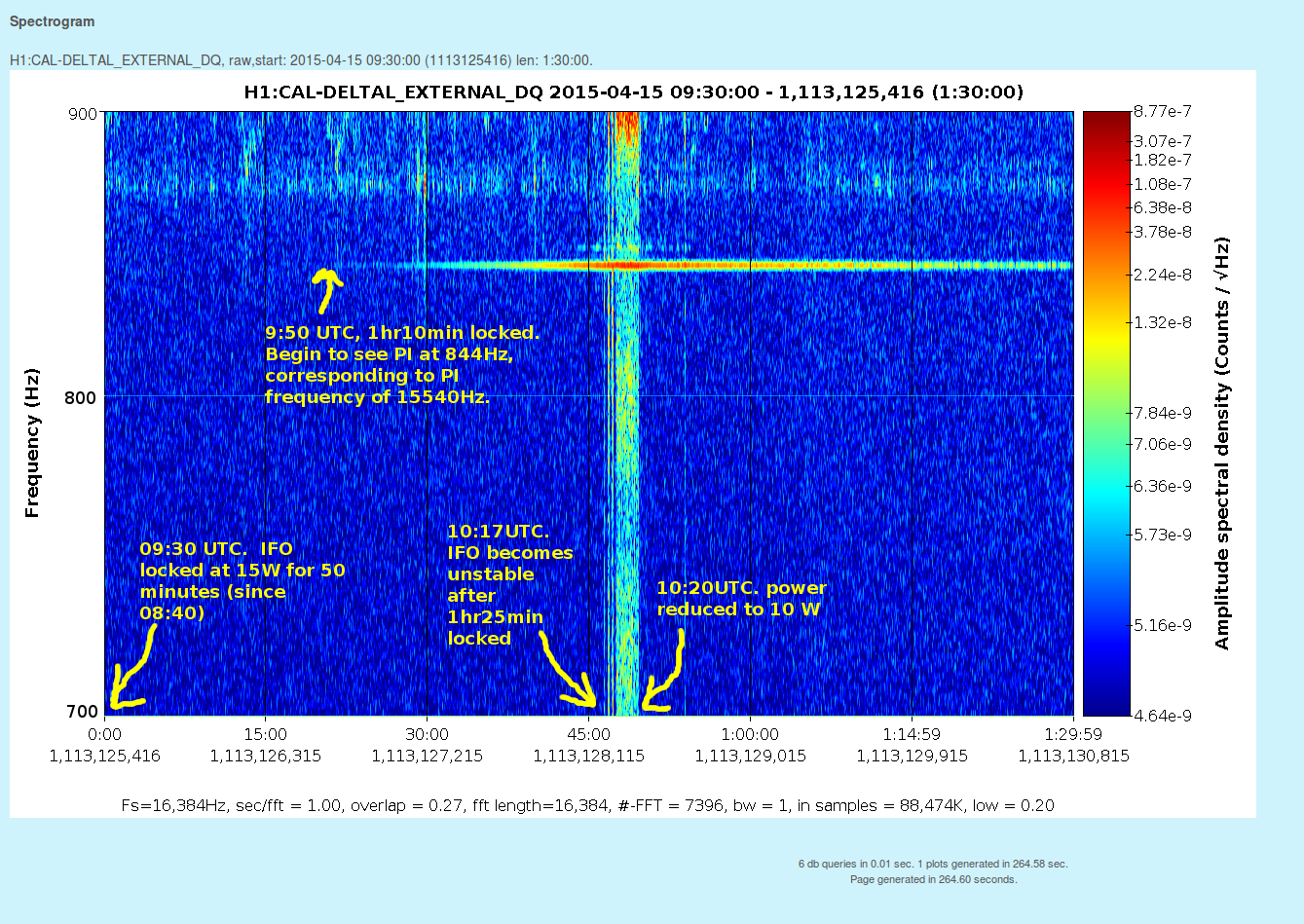This screenshot has width=1304, height=924.
Task: Click the 0:00 time tick label
Action: pos(104,734)
